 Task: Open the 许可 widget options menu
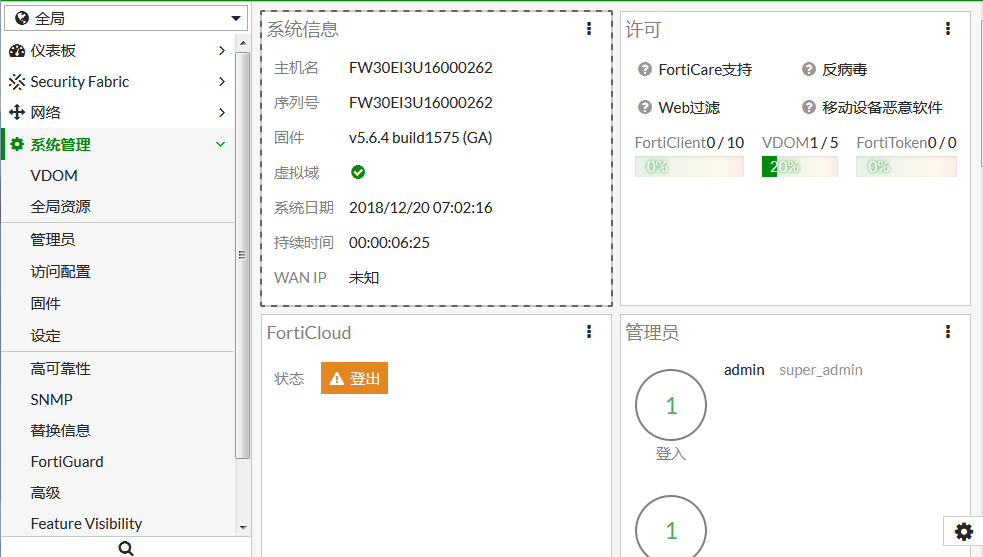[x=948, y=29]
